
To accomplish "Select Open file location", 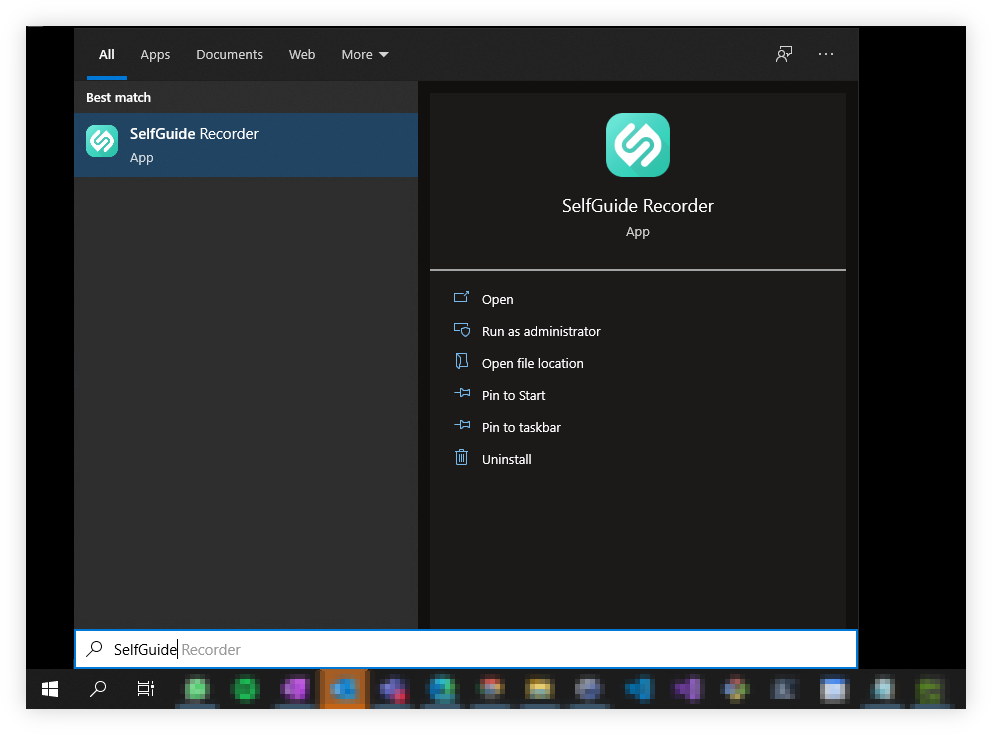I will [x=533, y=363].
